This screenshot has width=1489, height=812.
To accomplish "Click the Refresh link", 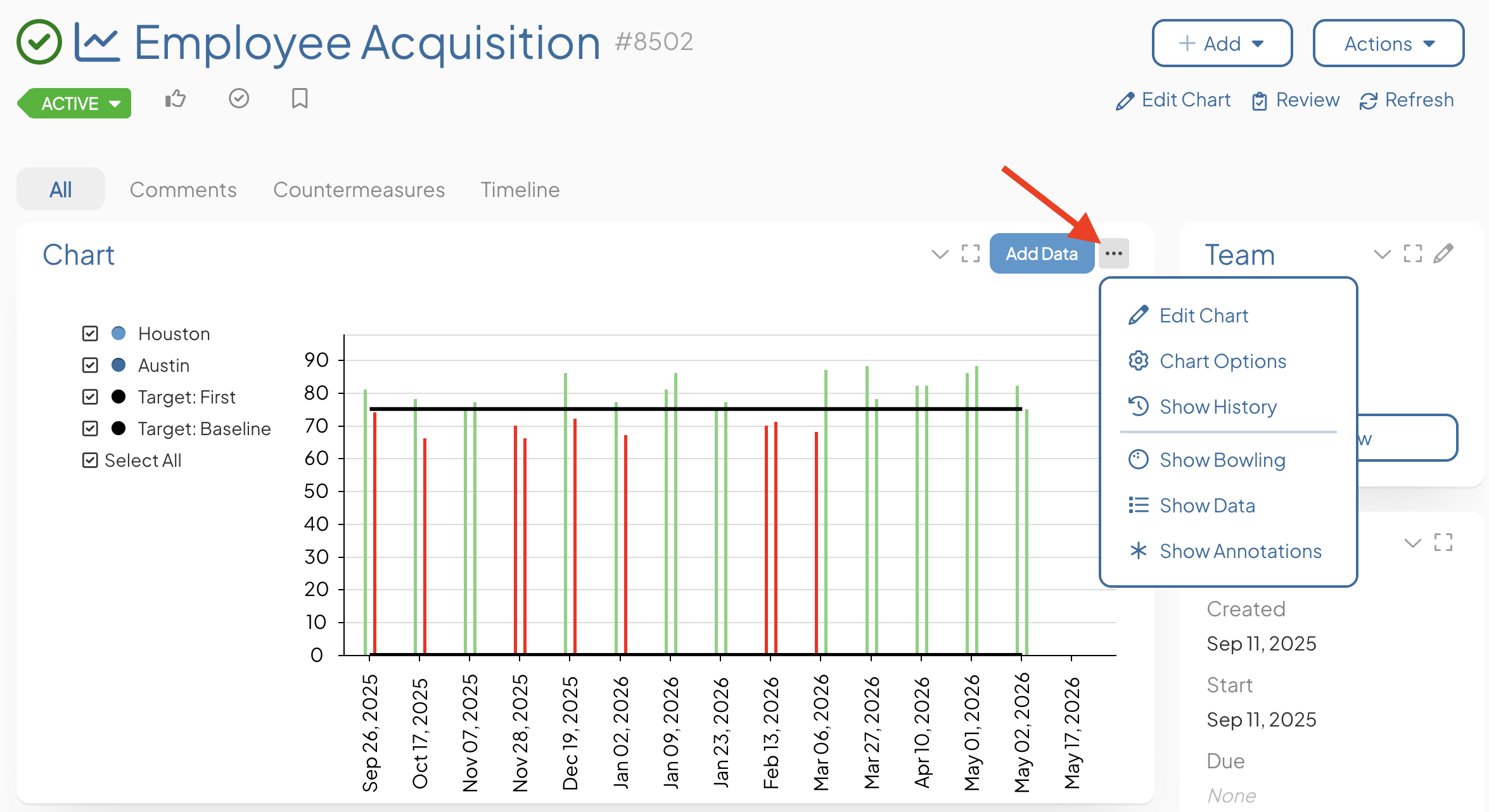I will 1407,100.
